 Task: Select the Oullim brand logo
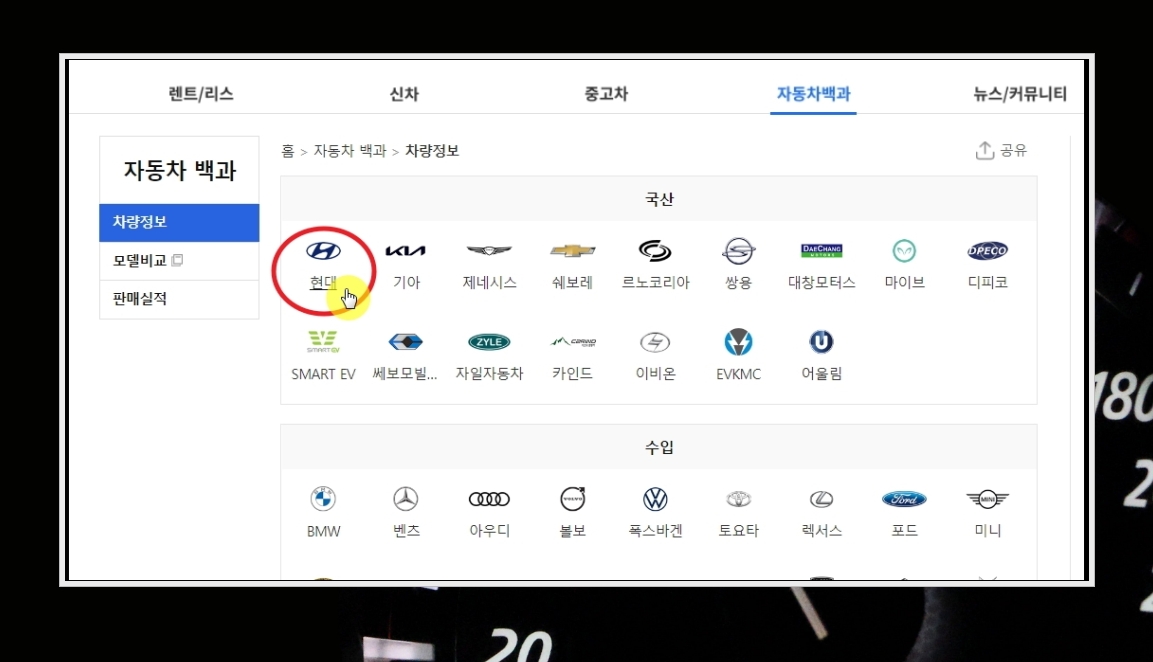(821, 341)
